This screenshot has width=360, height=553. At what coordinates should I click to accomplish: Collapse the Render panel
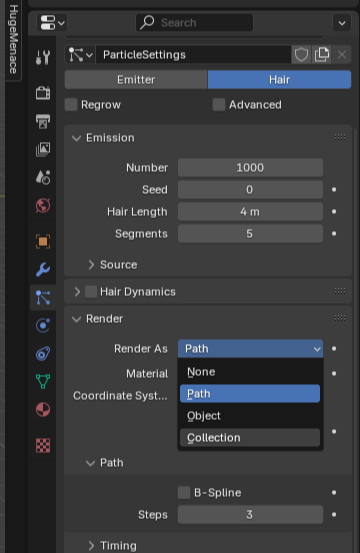76,319
